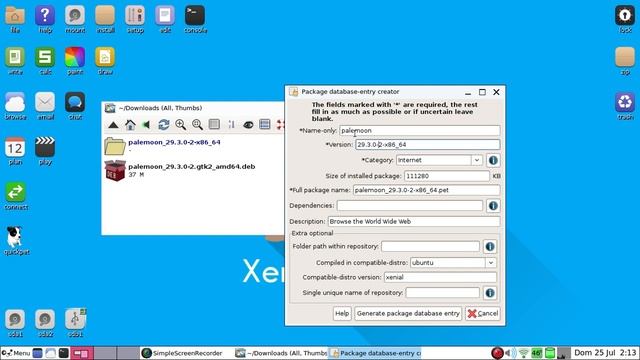Screen dimensions: 640x360
Task: Click the temperature 46° tray indicator
Action: (537, 353)
